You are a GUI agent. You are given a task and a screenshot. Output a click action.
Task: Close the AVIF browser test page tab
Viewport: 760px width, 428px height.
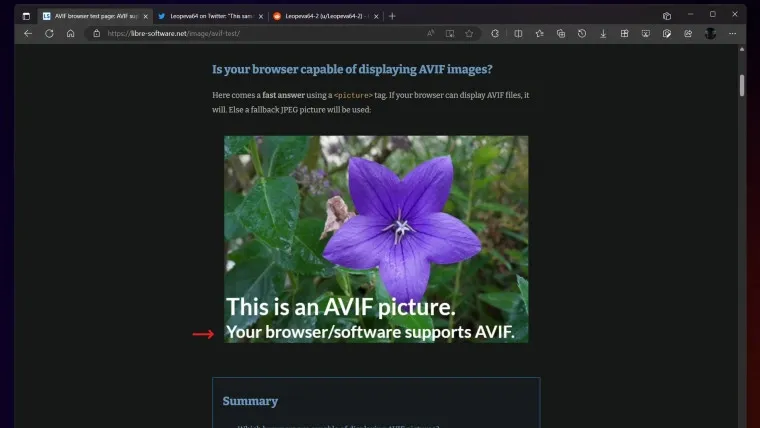point(145,16)
